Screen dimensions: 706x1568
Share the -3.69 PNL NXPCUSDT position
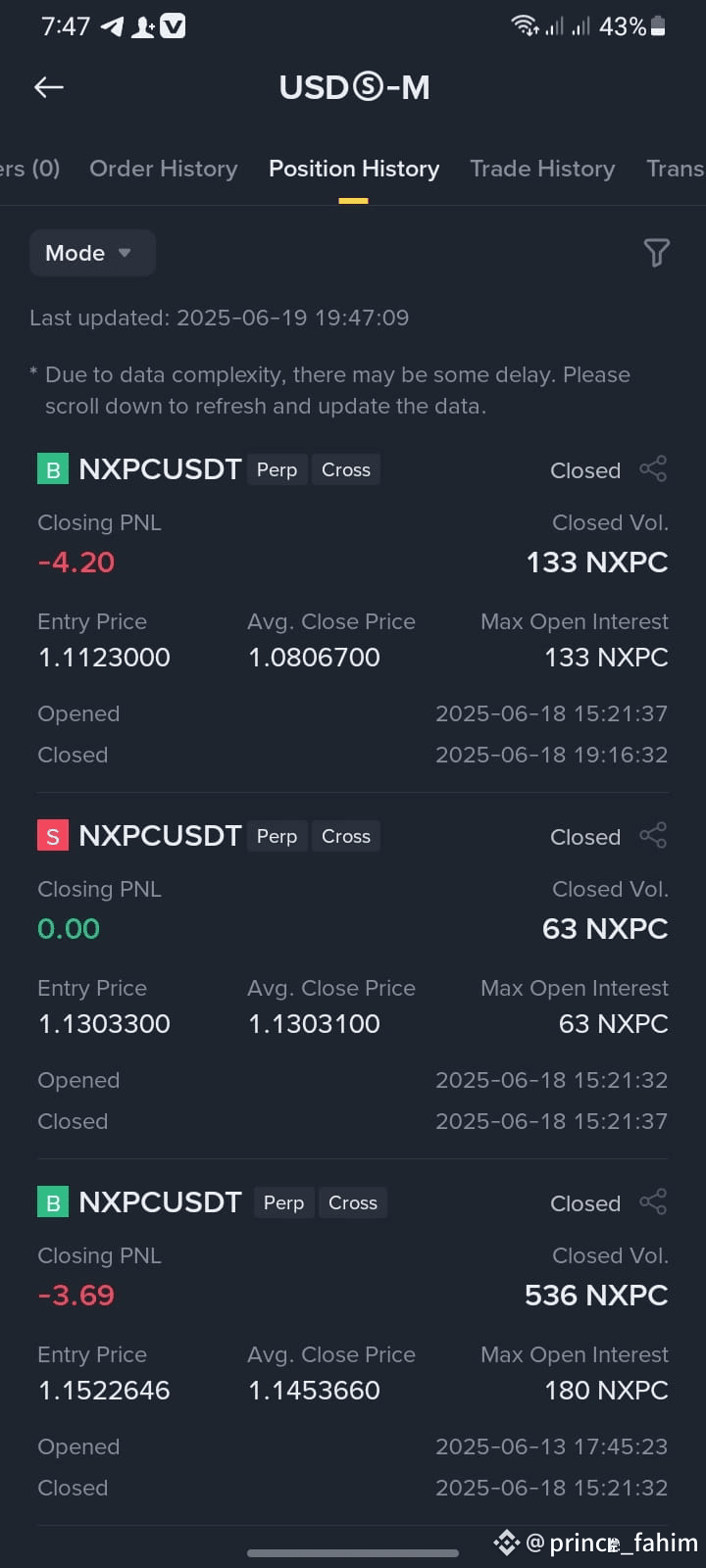coord(653,1202)
